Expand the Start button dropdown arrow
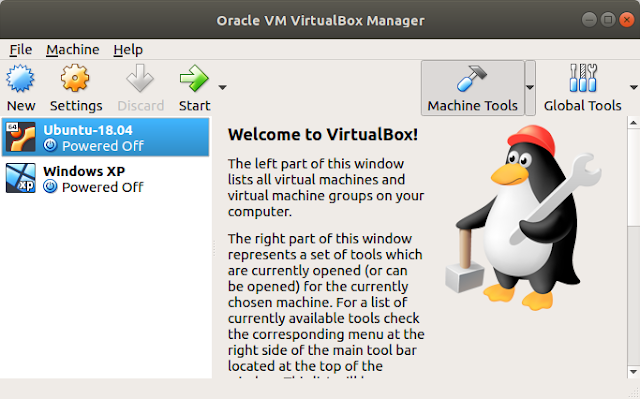This screenshot has height=399, width=640. (222, 87)
